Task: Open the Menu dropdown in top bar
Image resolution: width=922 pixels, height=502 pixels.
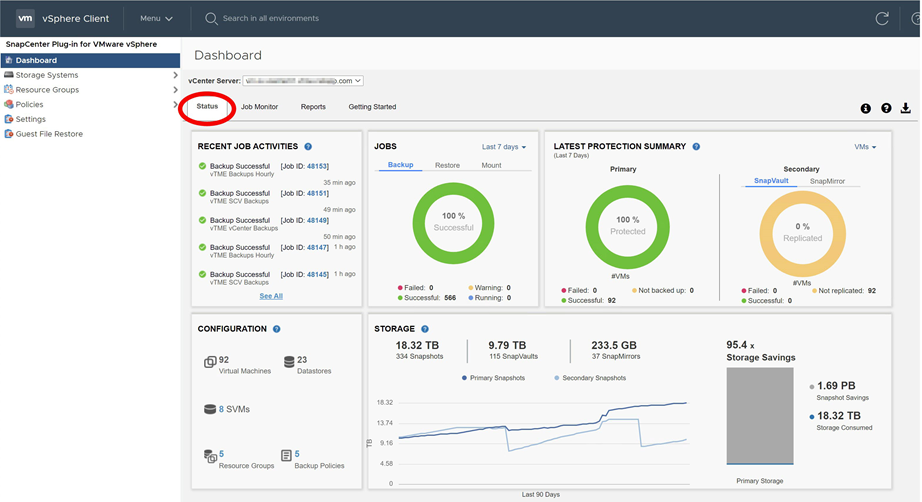Action: click(156, 18)
